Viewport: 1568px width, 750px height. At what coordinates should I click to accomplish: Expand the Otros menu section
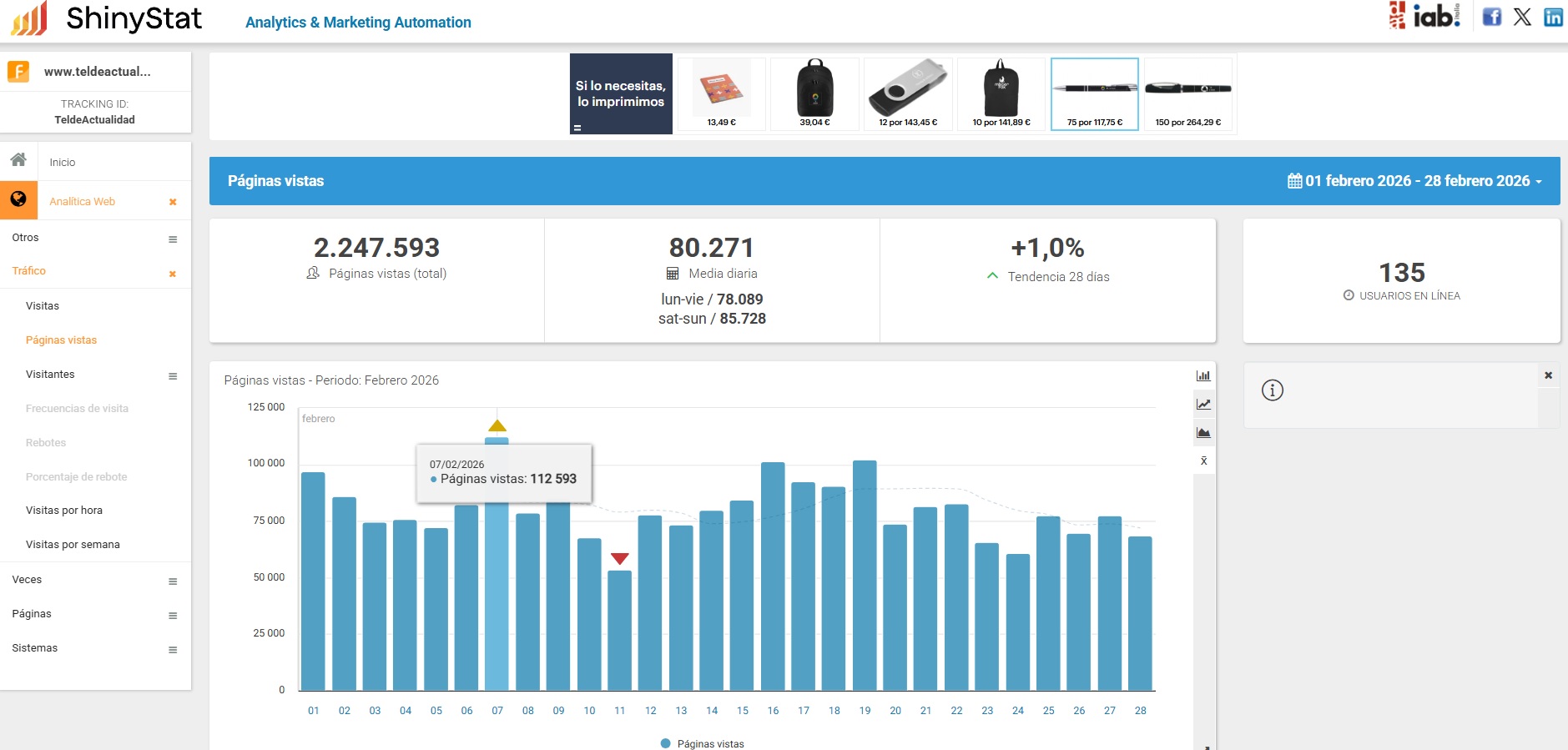pyautogui.click(x=173, y=239)
